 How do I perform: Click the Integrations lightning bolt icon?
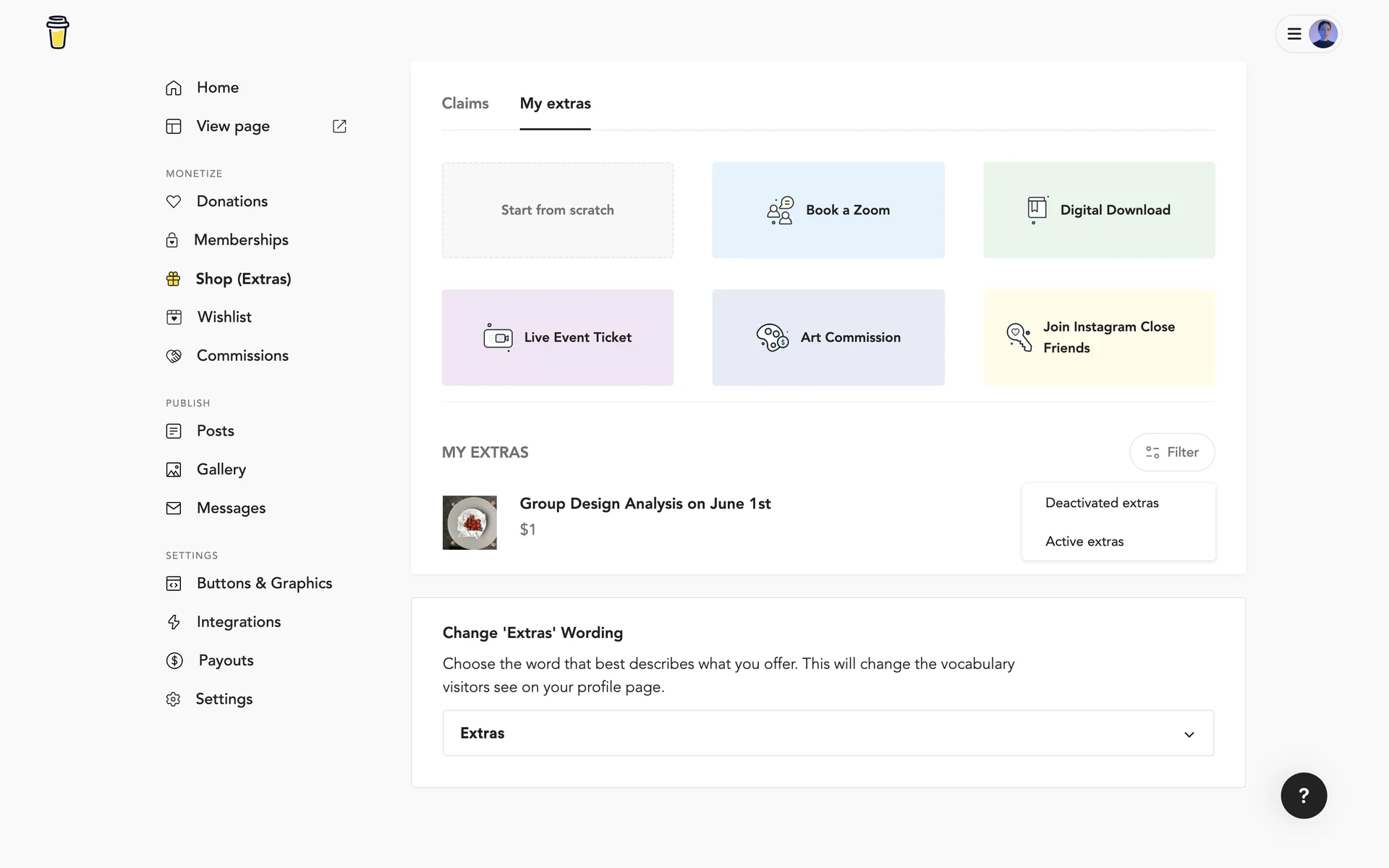point(174,622)
